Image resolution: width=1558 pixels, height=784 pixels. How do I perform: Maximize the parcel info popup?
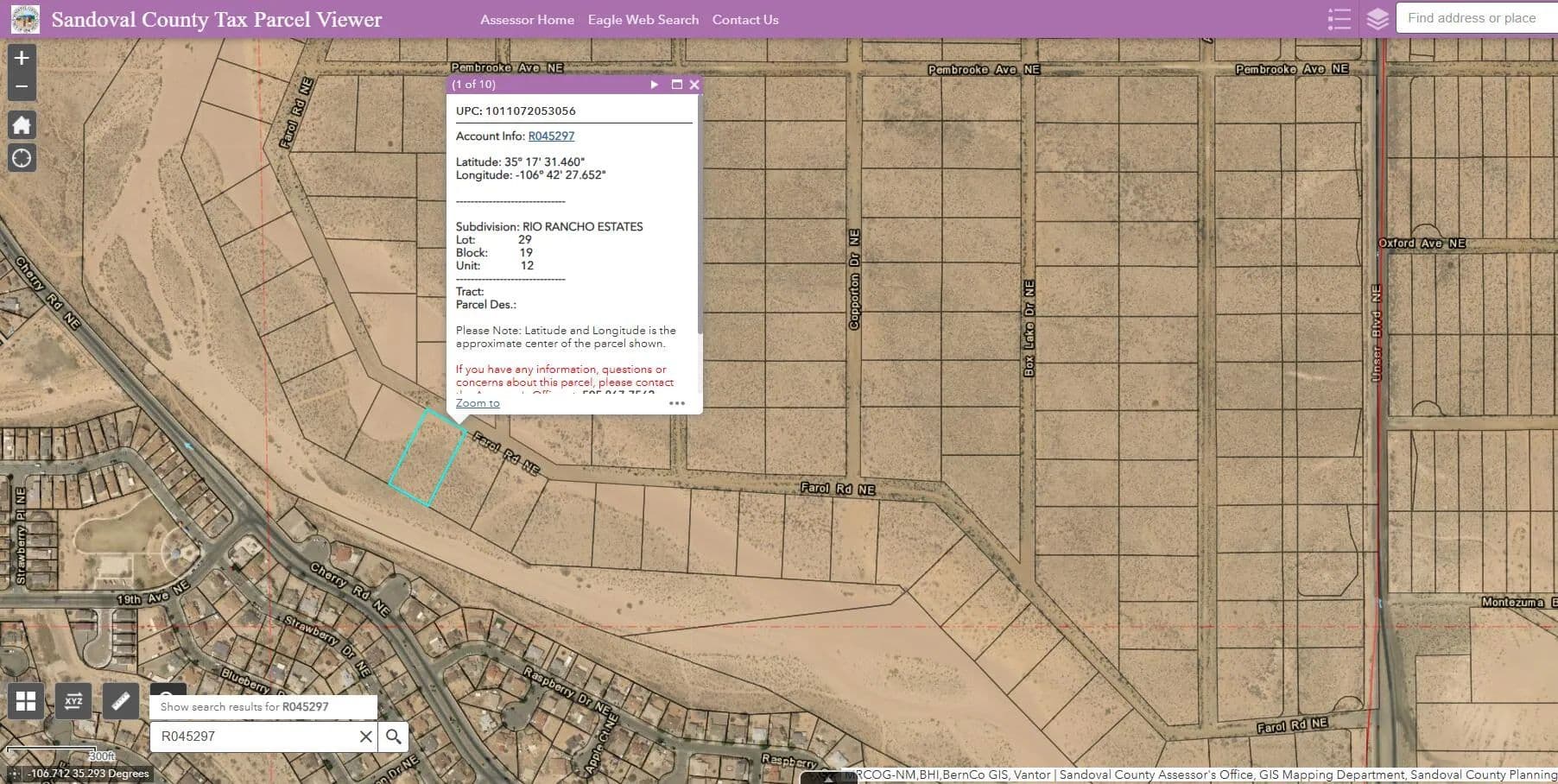pos(677,85)
